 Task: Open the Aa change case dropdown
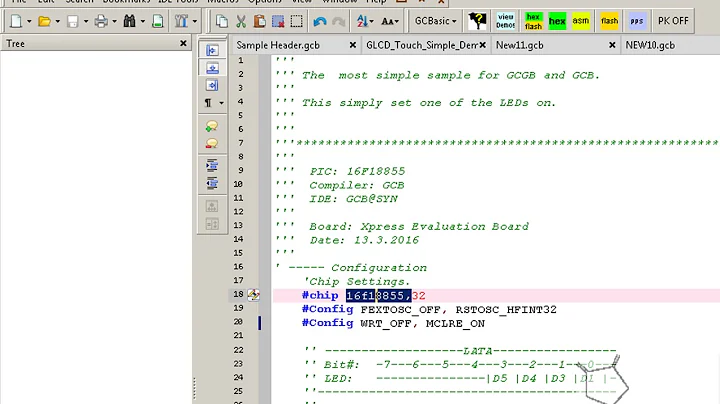pyautogui.click(x=390, y=21)
